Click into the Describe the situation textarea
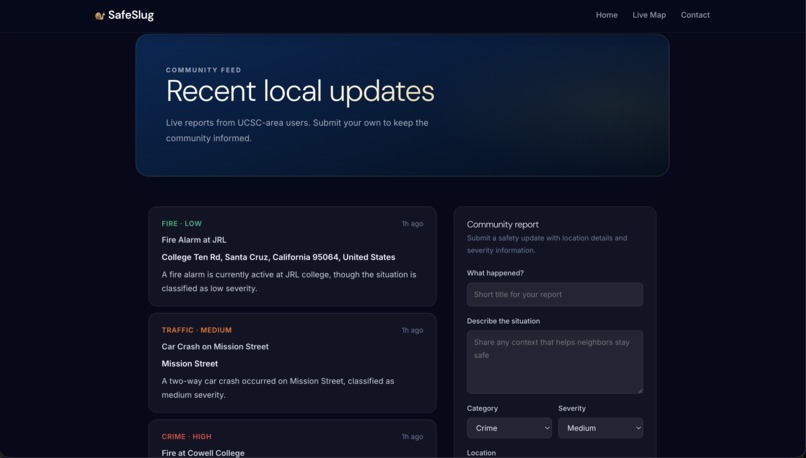806x458 pixels. pos(555,362)
